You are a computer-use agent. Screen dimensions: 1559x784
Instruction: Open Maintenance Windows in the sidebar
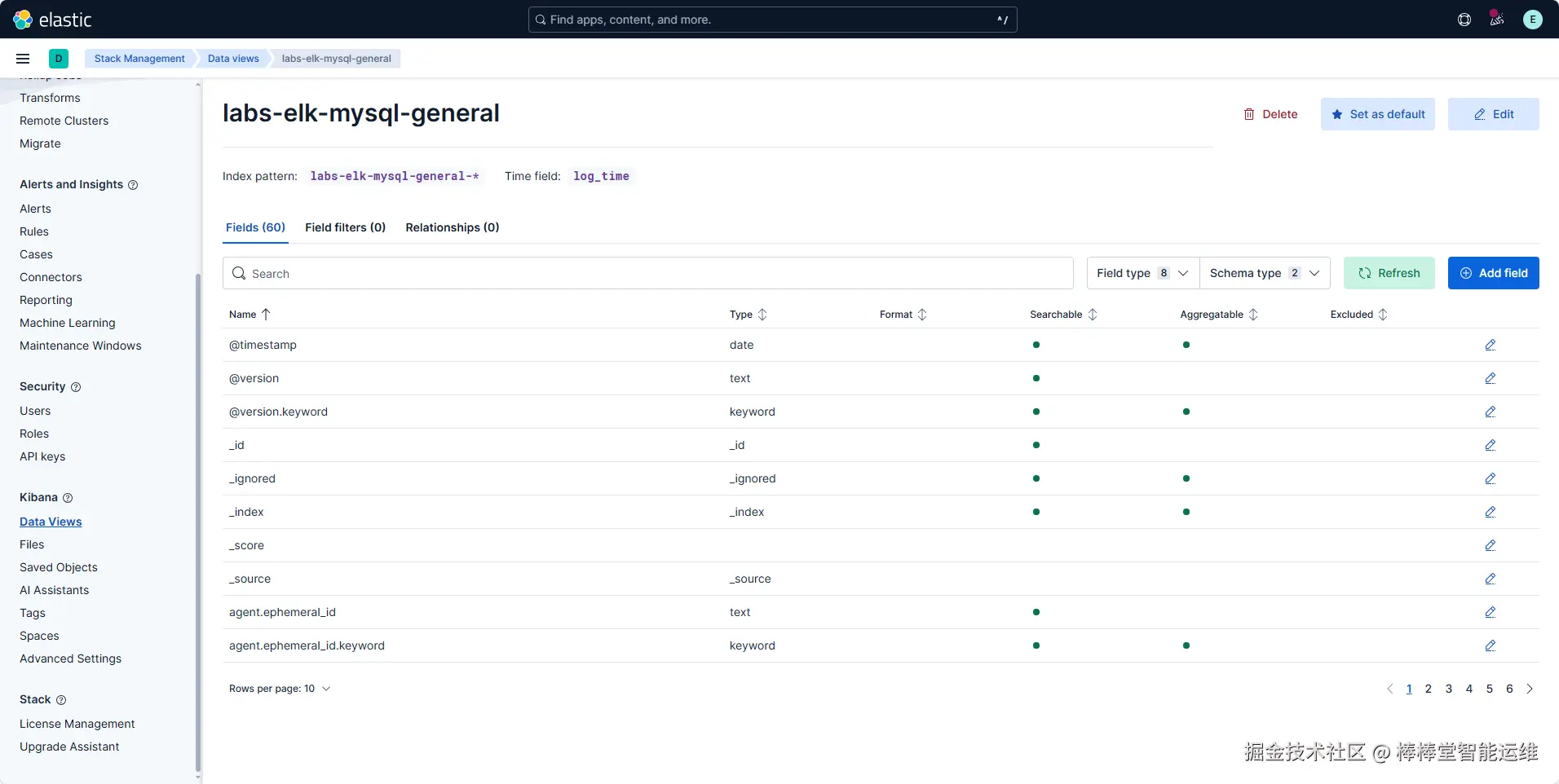pos(81,346)
